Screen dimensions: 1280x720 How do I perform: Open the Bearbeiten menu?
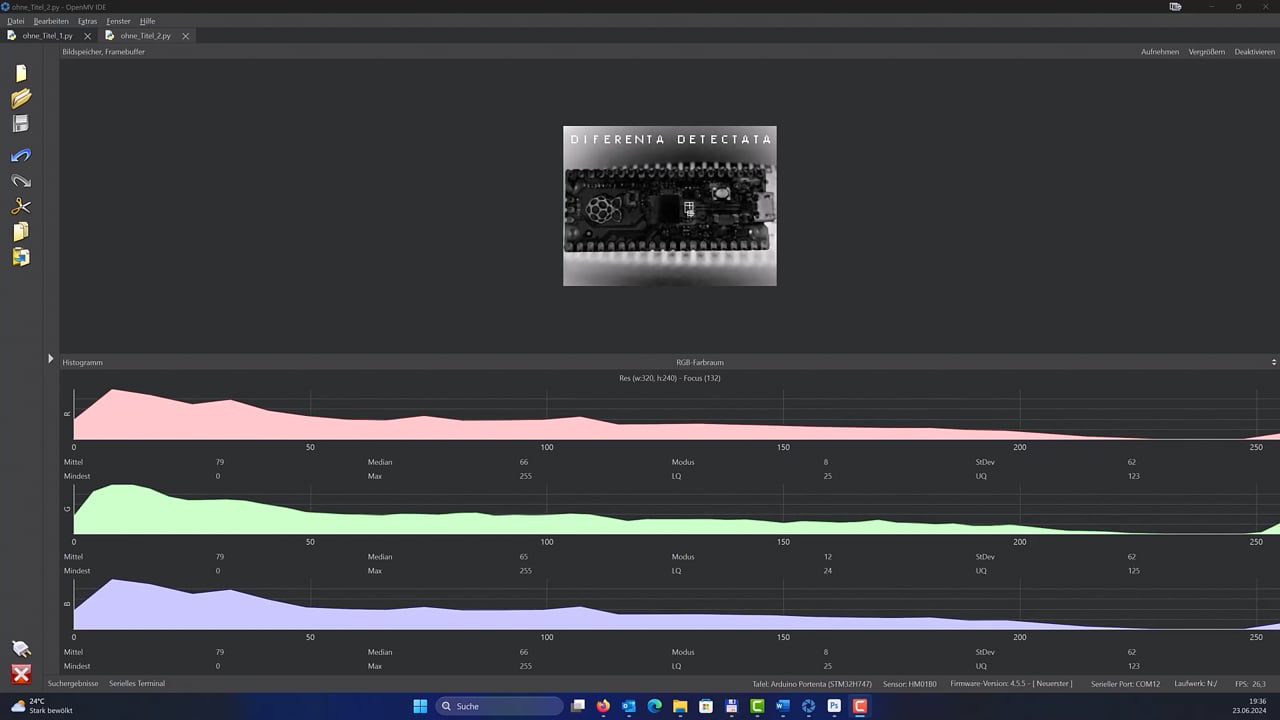coord(51,21)
